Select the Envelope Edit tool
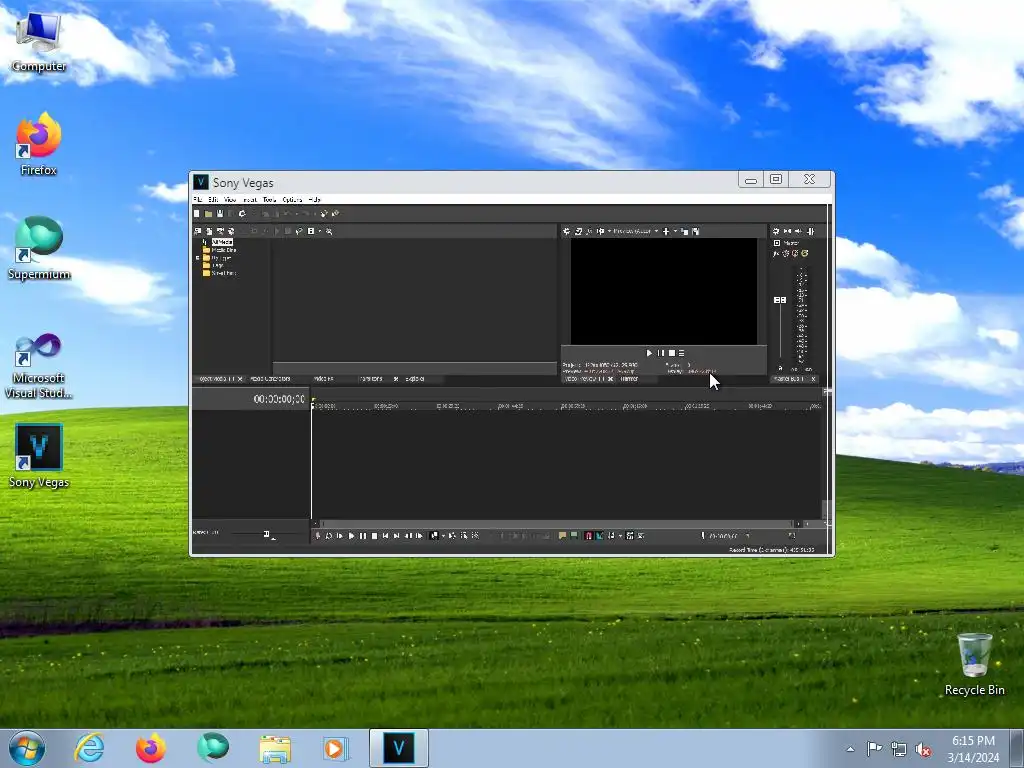The image size is (1024, 768). click(x=452, y=536)
